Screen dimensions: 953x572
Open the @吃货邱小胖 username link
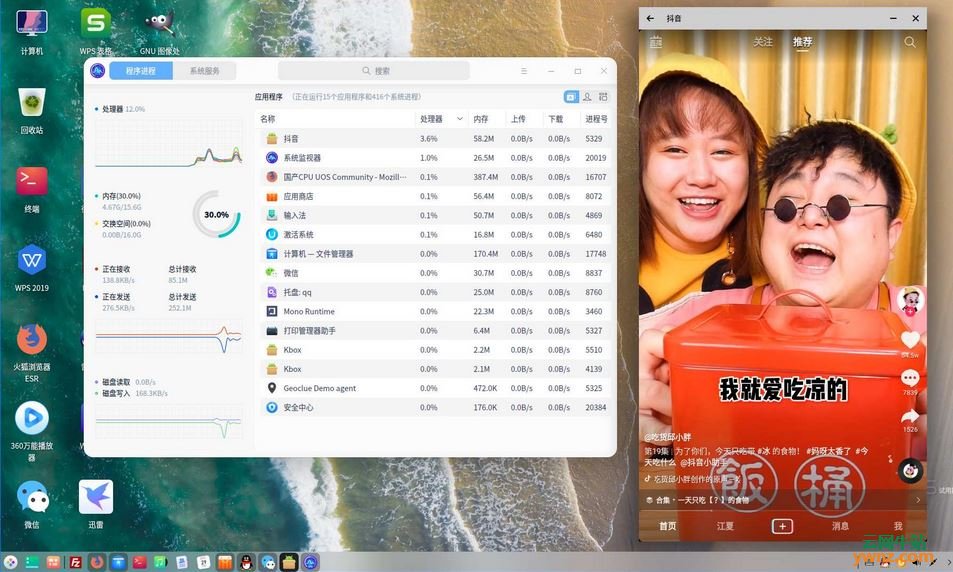668,437
